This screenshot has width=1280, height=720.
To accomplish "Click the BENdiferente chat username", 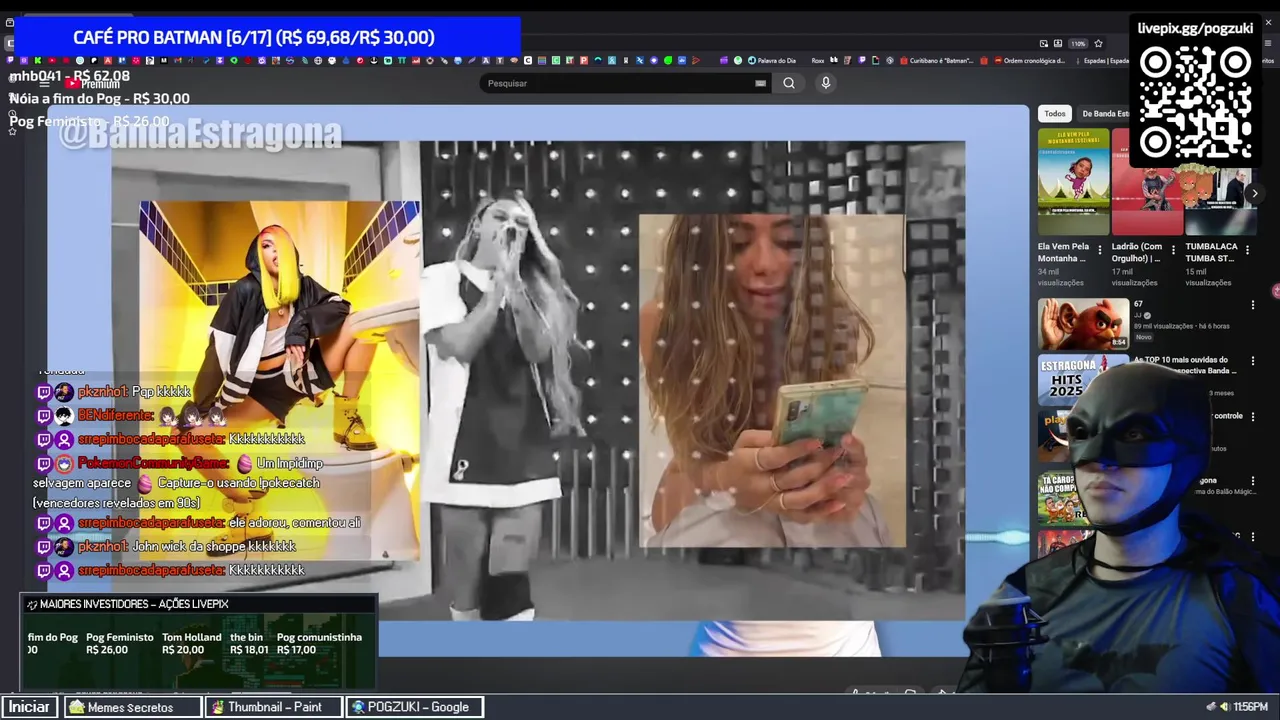I will 115,415.
